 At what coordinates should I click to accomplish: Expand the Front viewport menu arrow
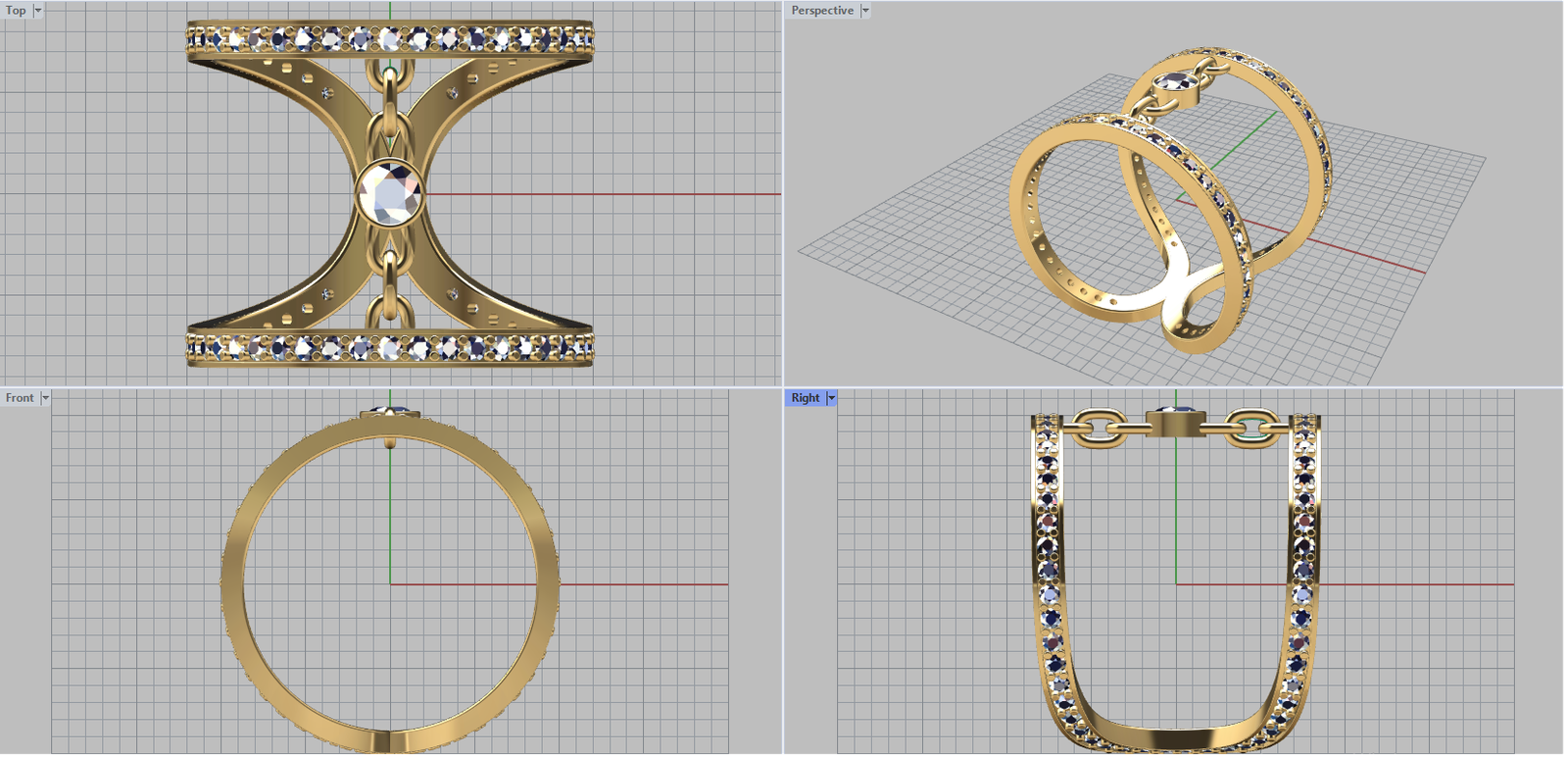[x=45, y=398]
